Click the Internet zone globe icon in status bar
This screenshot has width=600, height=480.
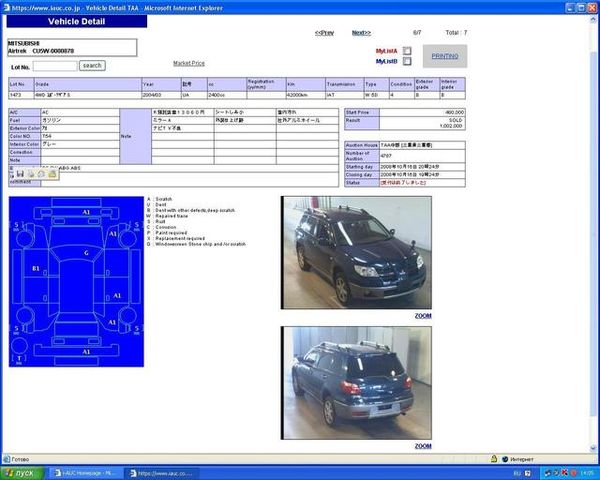pyautogui.click(x=505, y=459)
